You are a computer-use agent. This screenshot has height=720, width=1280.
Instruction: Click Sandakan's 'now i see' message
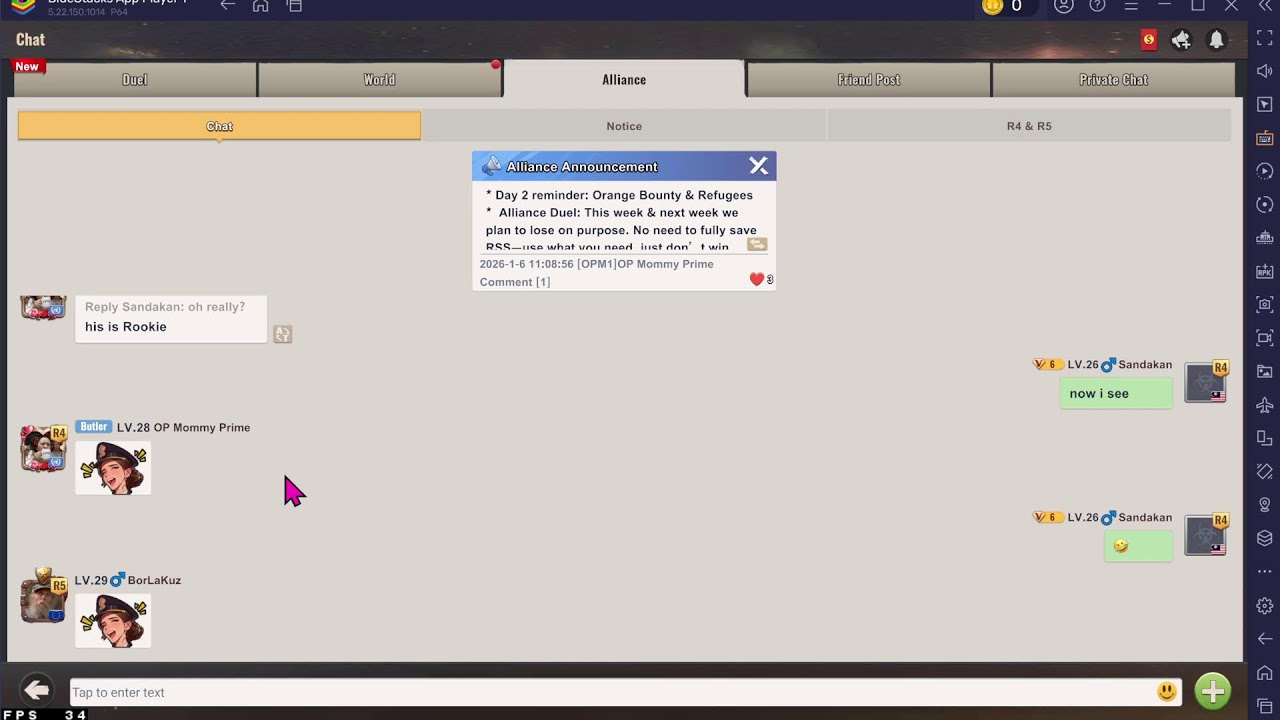click(1116, 393)
